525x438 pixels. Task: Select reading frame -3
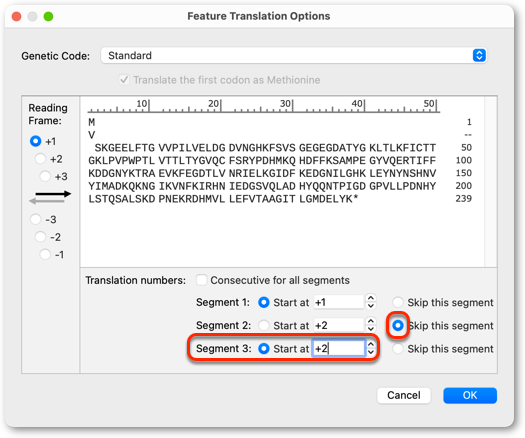pos(35,219)
